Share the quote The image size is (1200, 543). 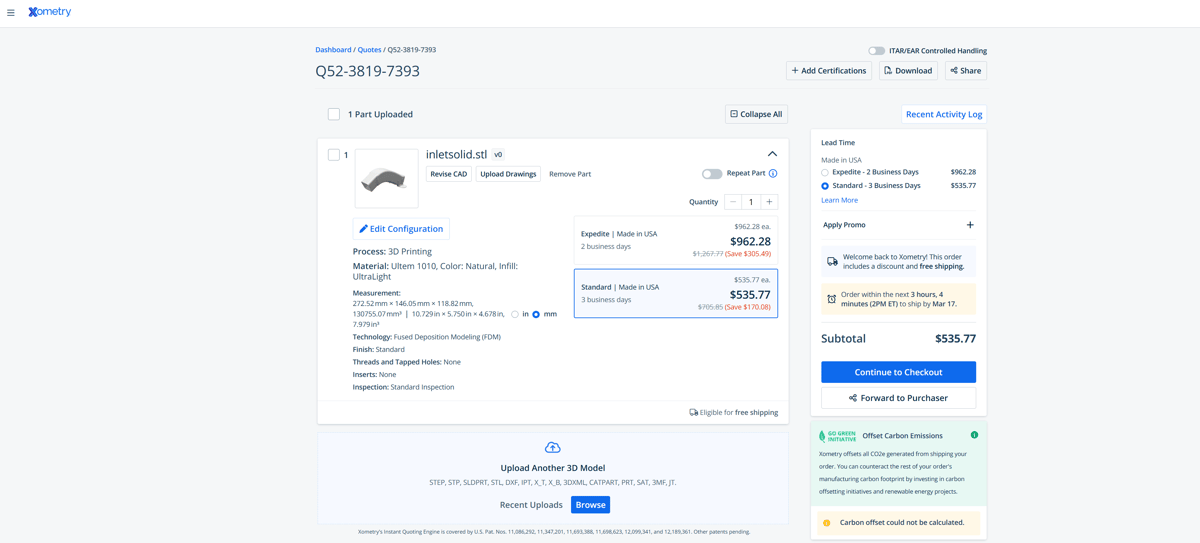point(966,71)
